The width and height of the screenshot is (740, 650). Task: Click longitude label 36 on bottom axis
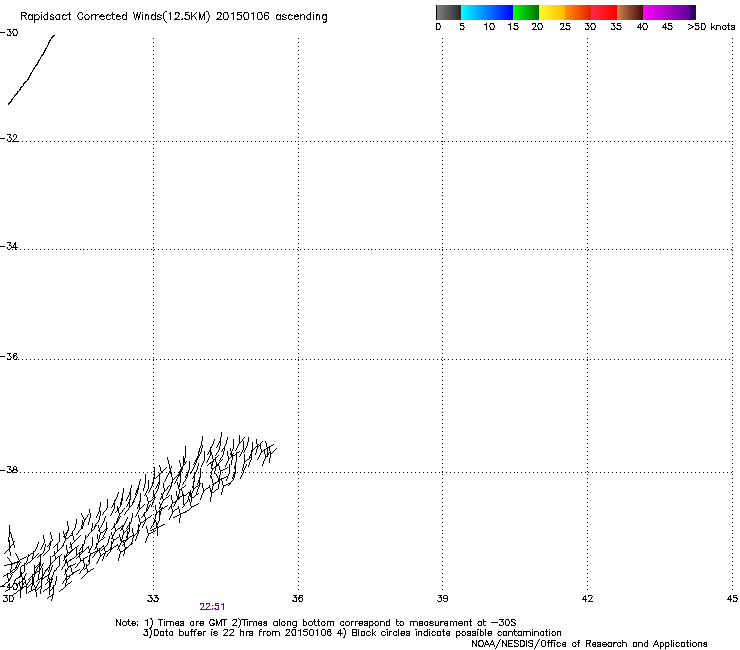tap(297, 599)
